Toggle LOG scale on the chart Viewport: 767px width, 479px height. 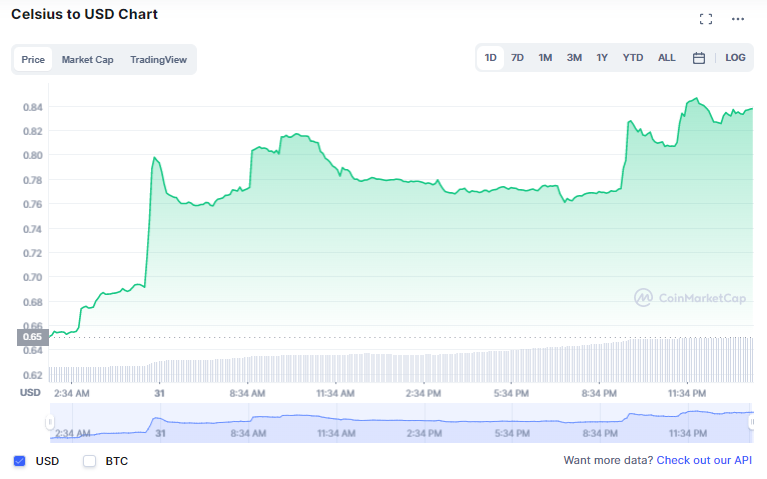[x=735, y=58]
